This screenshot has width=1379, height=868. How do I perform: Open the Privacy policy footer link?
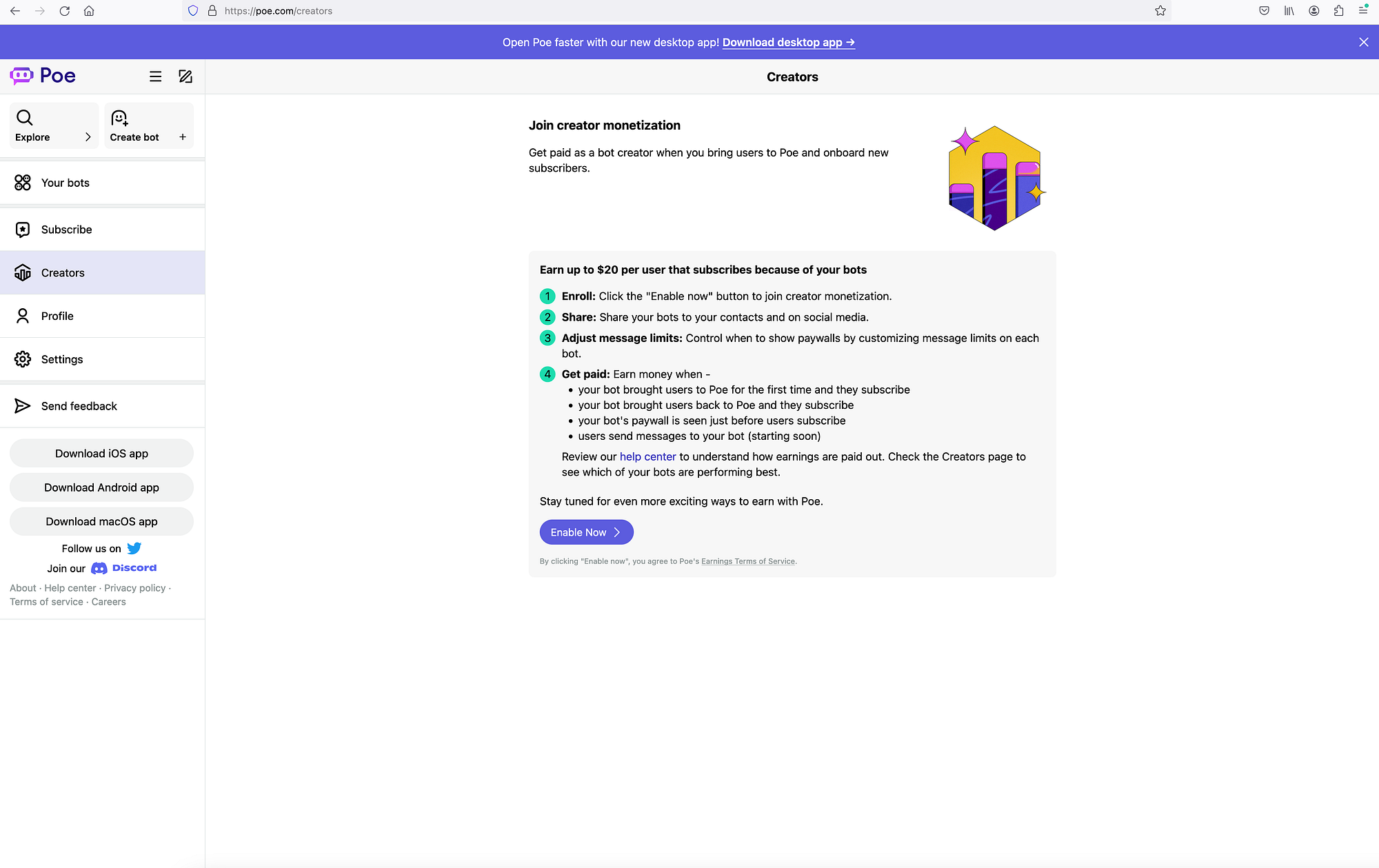(x=135, y=588)
